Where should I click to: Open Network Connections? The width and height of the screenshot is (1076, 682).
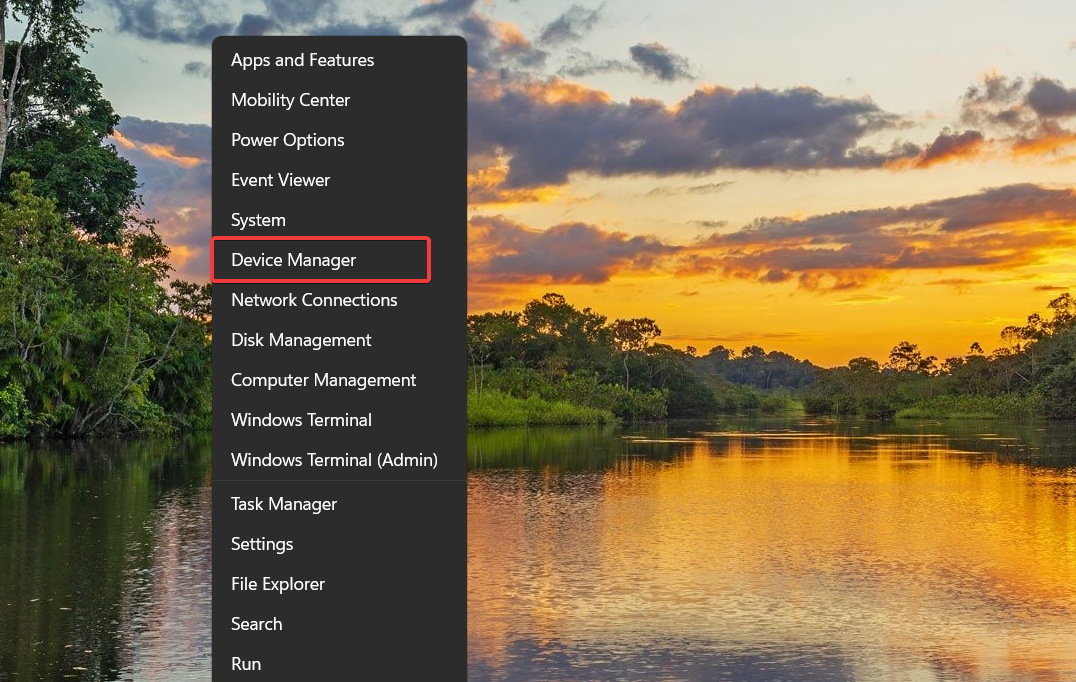coord(313,299)
